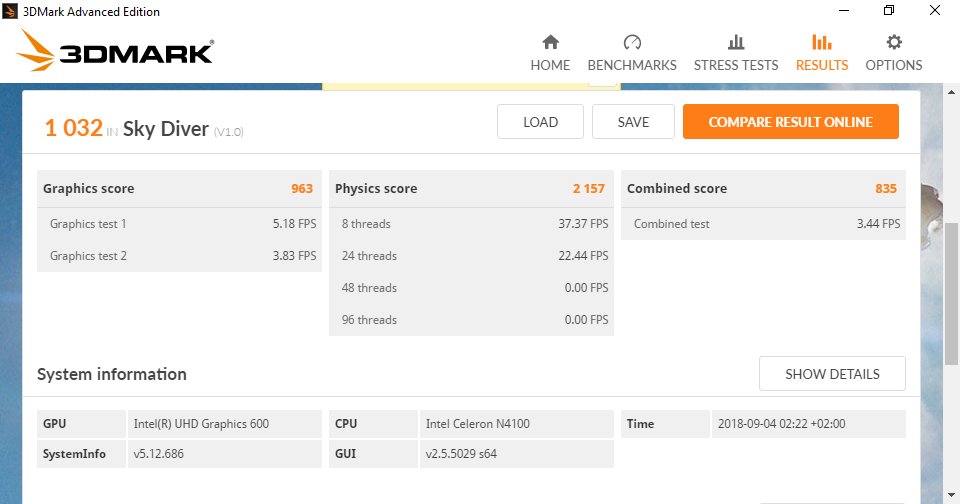Switch to the HOME tab label
The width and height of the screenshot is (960, 504).
coord(550,65)
